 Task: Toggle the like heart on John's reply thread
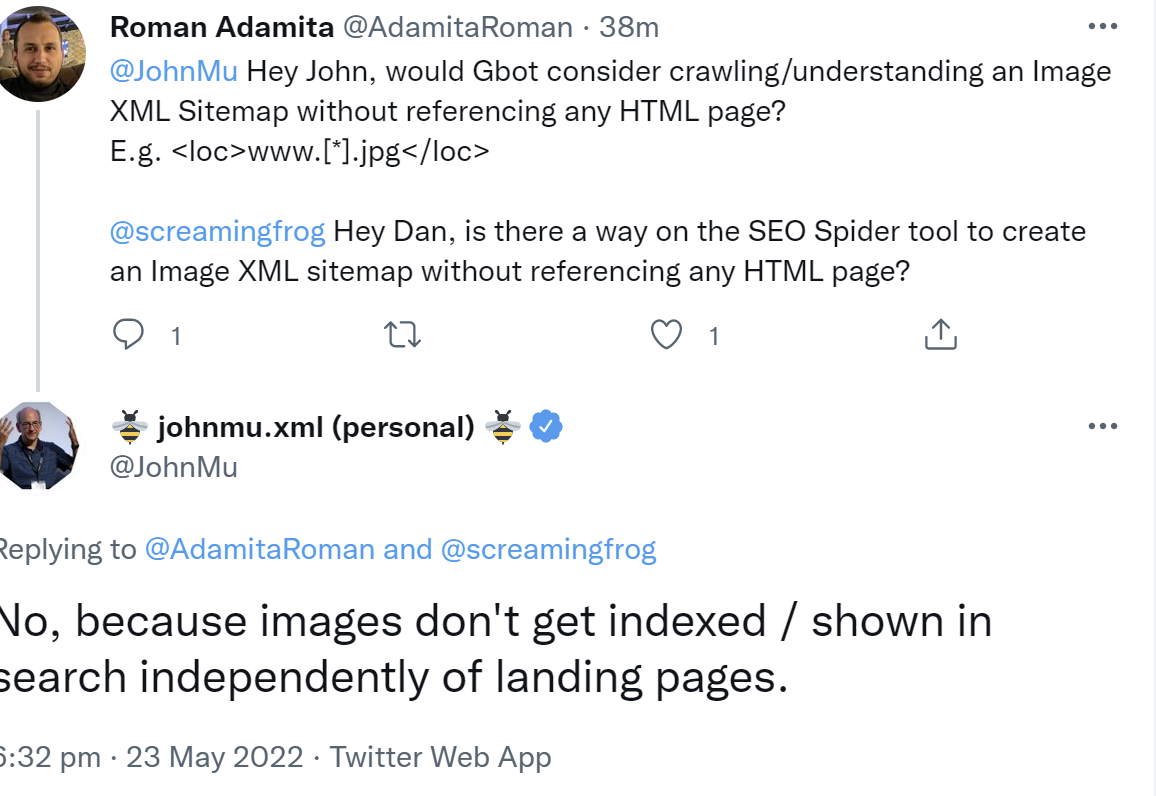[665, 335]
